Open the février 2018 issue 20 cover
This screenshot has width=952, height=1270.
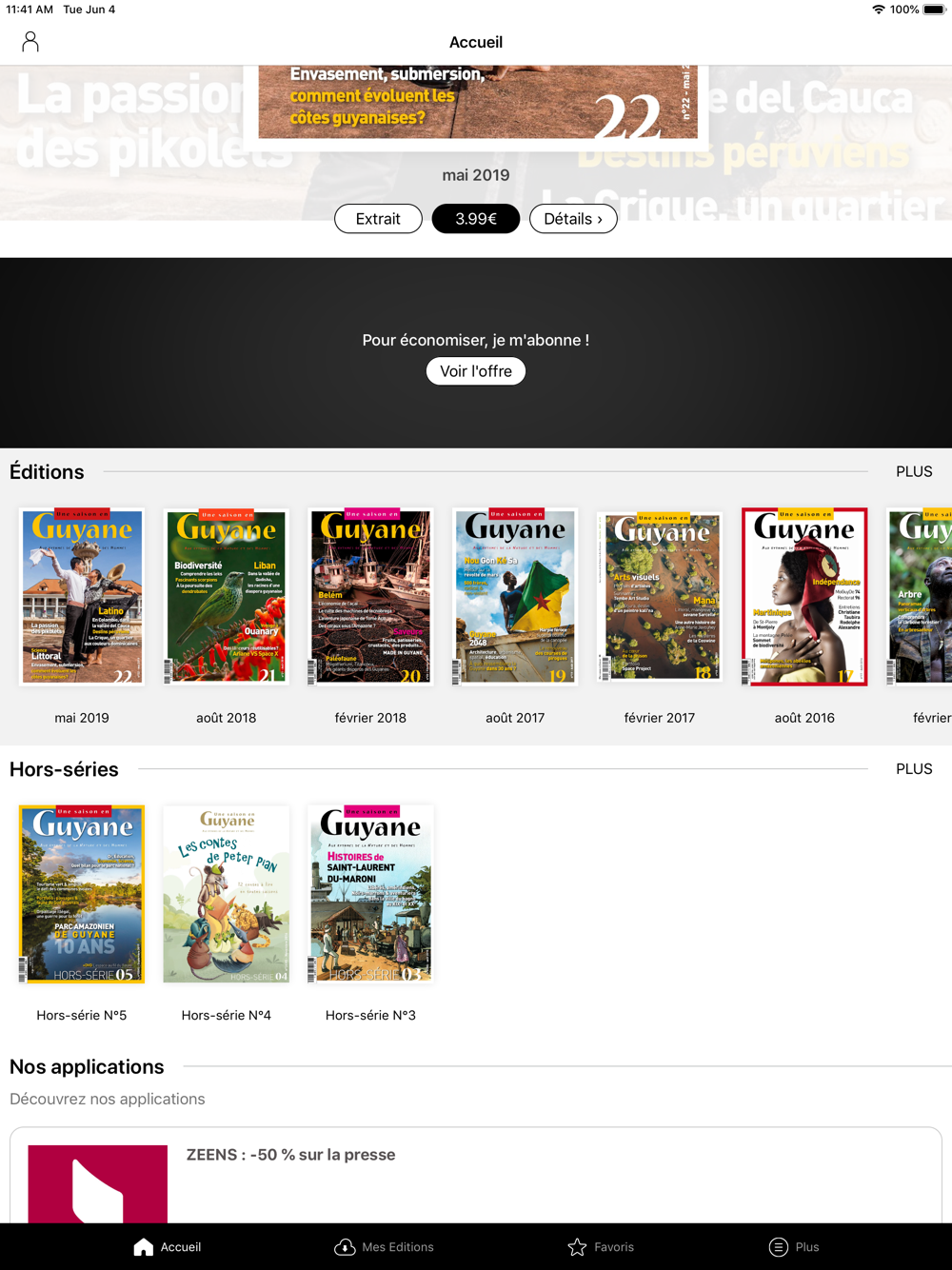click(370, 597)
